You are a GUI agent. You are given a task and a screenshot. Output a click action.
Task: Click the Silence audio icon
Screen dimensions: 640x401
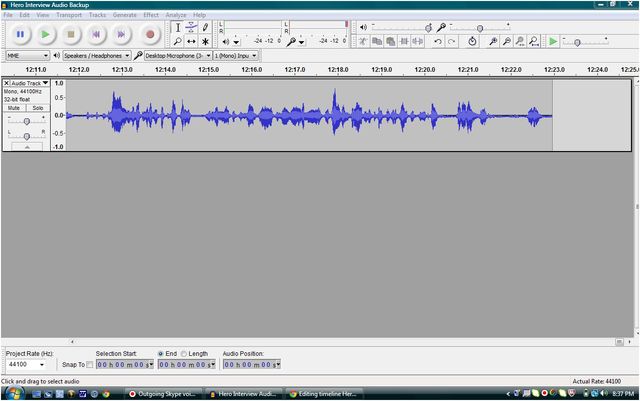pos(418,41)
